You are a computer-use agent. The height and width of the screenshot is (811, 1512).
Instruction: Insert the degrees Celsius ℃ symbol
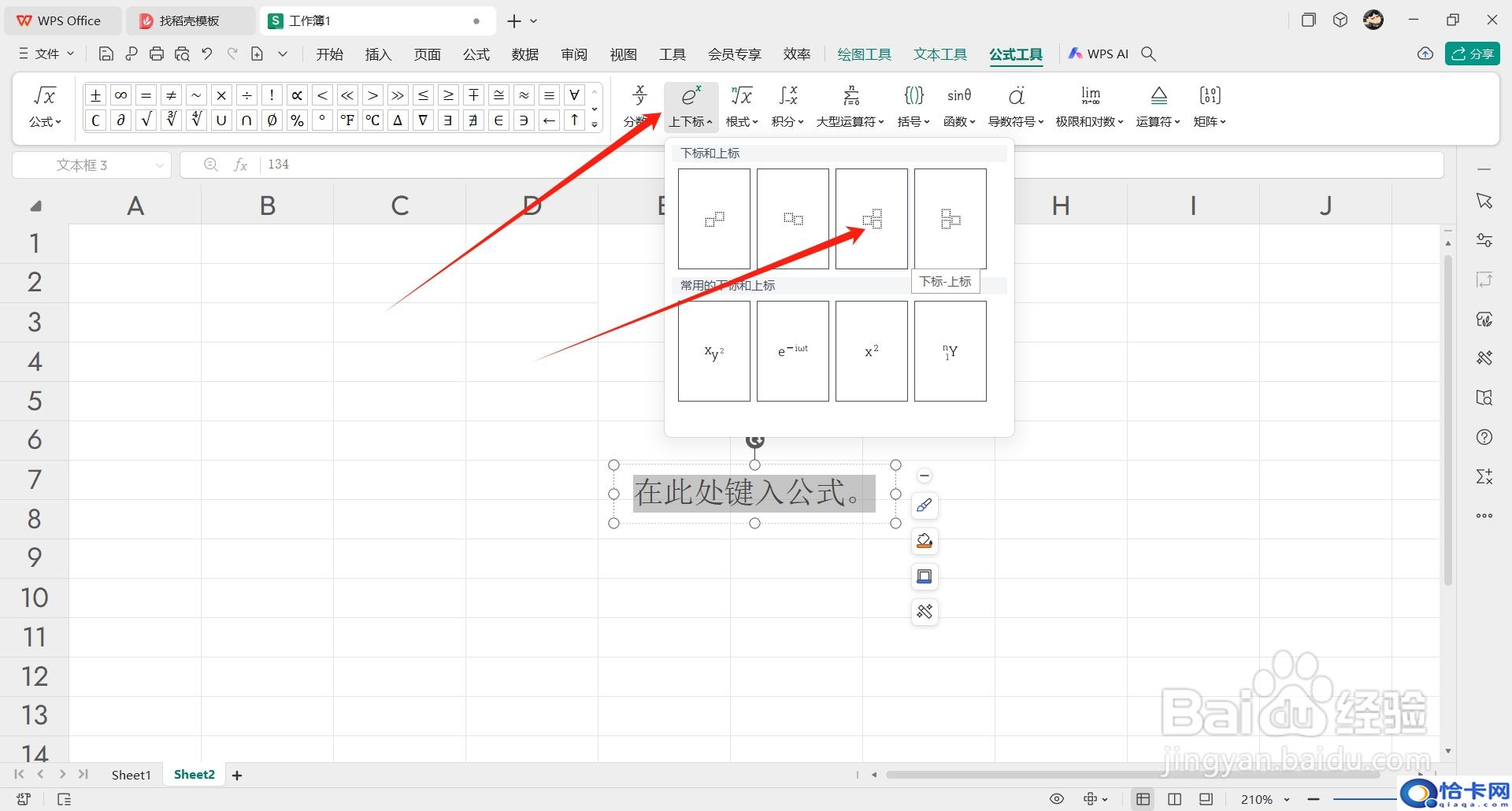[372, 120]
